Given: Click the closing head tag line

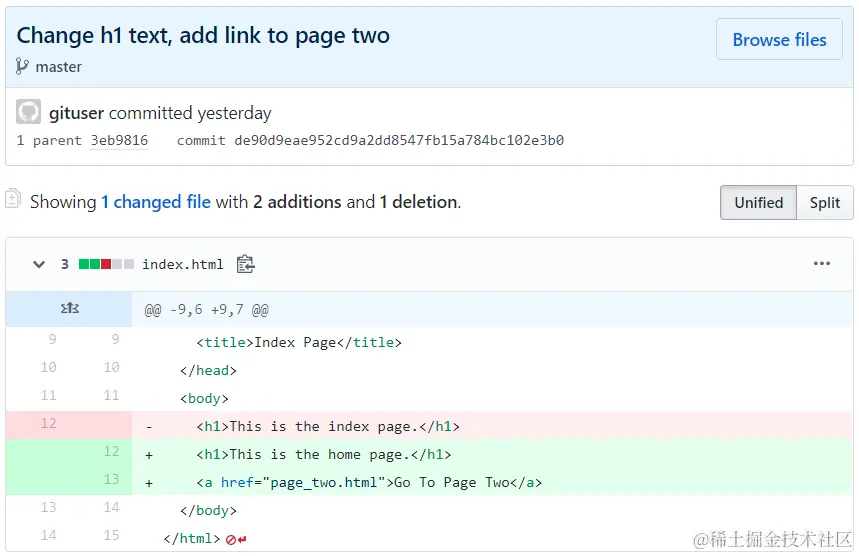Looking at the screenshot, I should 208,370.
